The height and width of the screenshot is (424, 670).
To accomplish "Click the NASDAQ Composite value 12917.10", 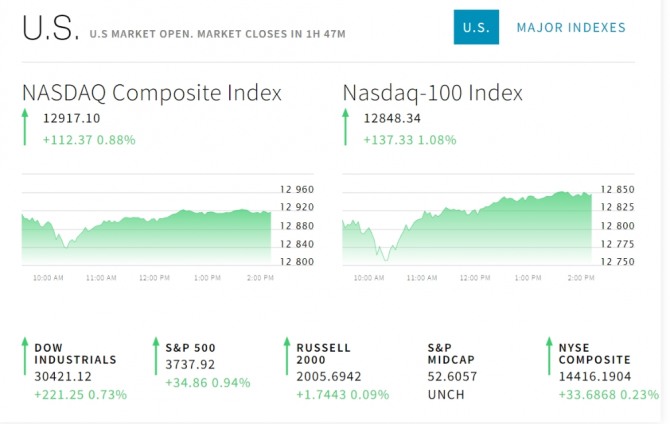I will coord(71,118).
